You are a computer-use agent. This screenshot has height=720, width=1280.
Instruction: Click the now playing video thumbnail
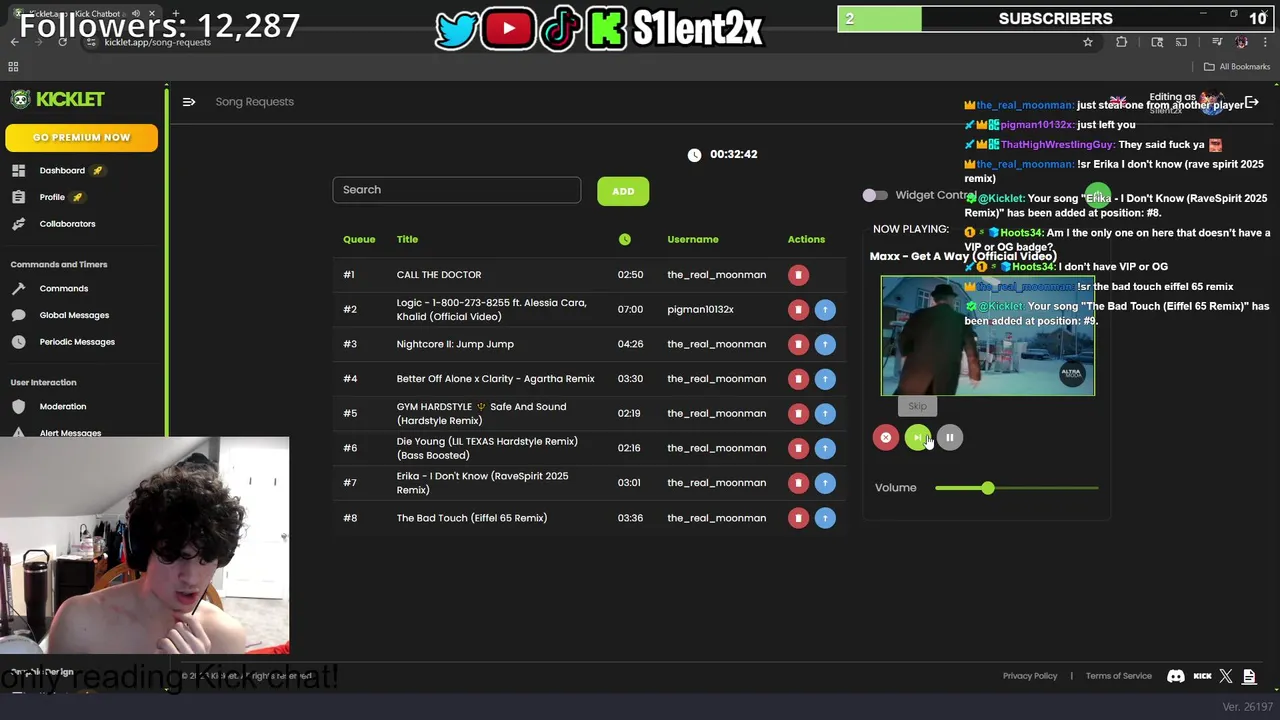click(988, 336)
